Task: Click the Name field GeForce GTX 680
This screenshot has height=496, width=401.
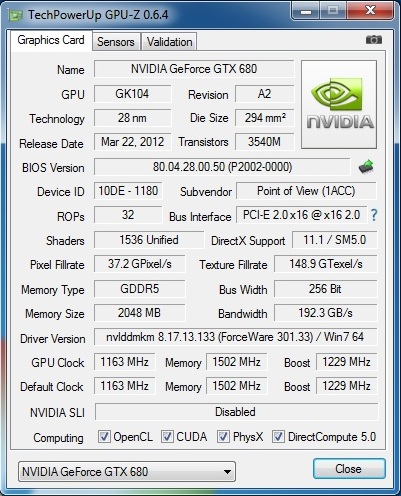Action: coord(194,69)
